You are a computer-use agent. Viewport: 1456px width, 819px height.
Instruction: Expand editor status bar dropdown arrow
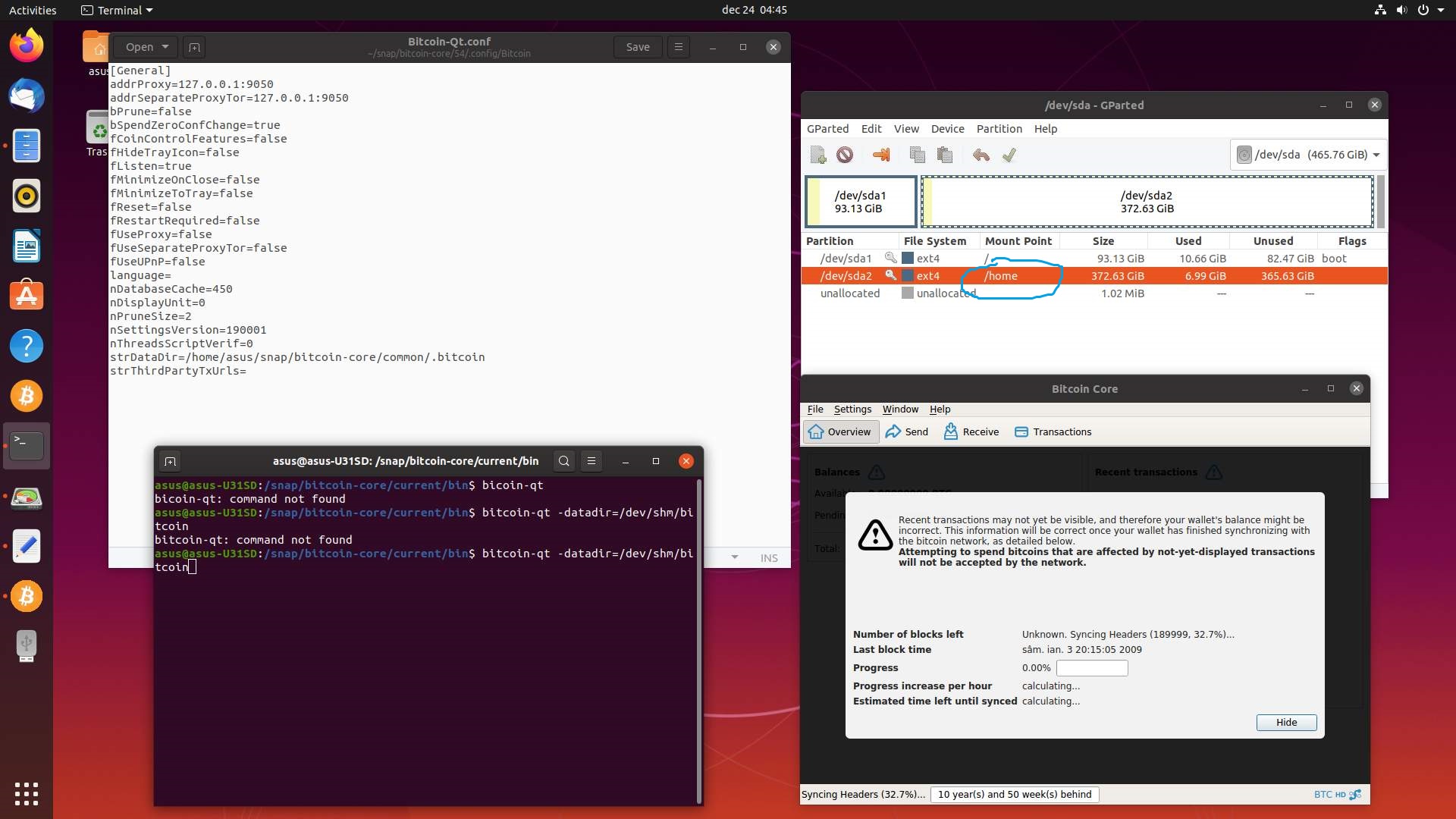tap(734, 557)
